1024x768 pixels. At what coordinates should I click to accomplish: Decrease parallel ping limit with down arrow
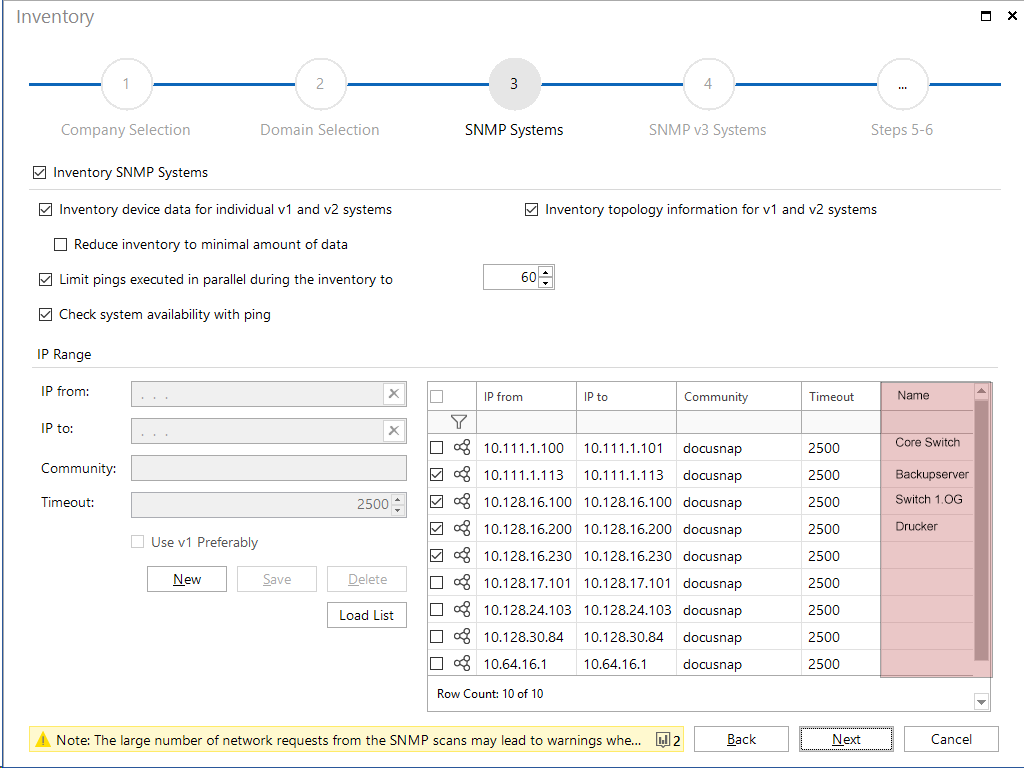(x=545, y=284)
